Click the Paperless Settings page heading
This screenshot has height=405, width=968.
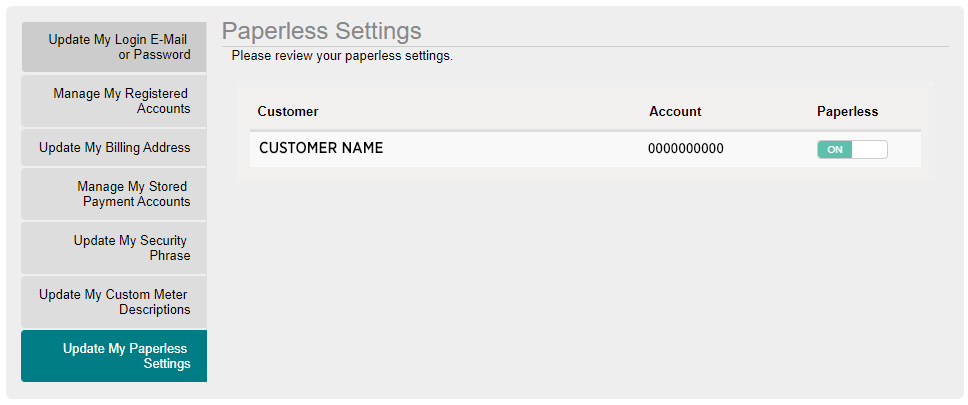pos(321,31)
